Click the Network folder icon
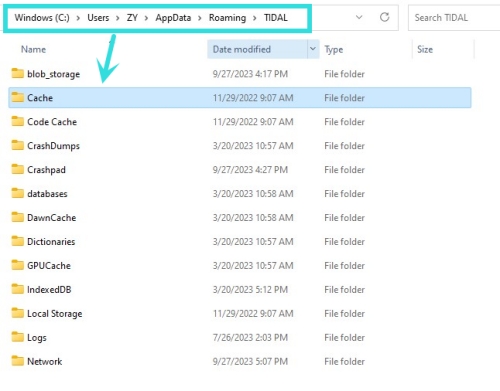Viewport: 500px width, 391px height. (18, 361)
